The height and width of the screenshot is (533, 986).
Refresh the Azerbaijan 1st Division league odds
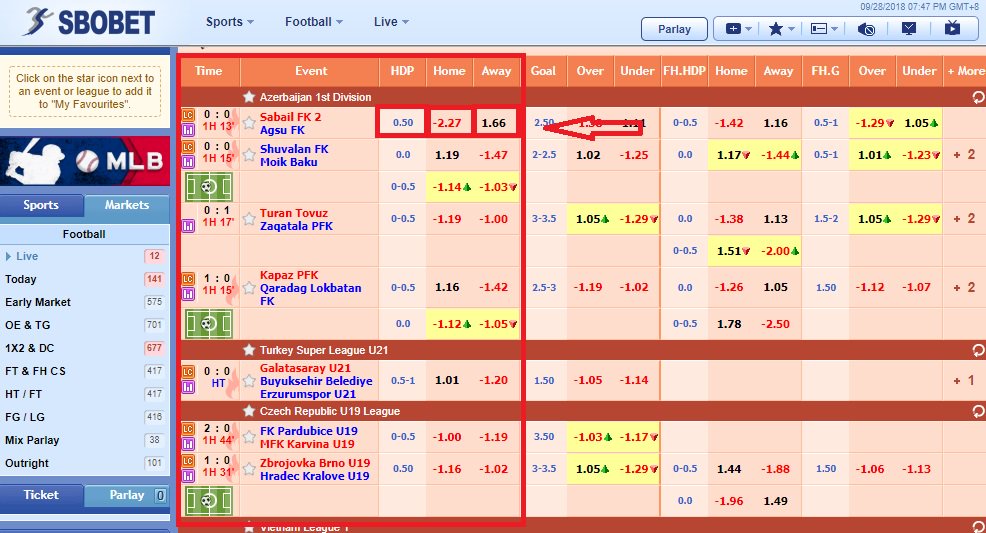pos(978,97)
